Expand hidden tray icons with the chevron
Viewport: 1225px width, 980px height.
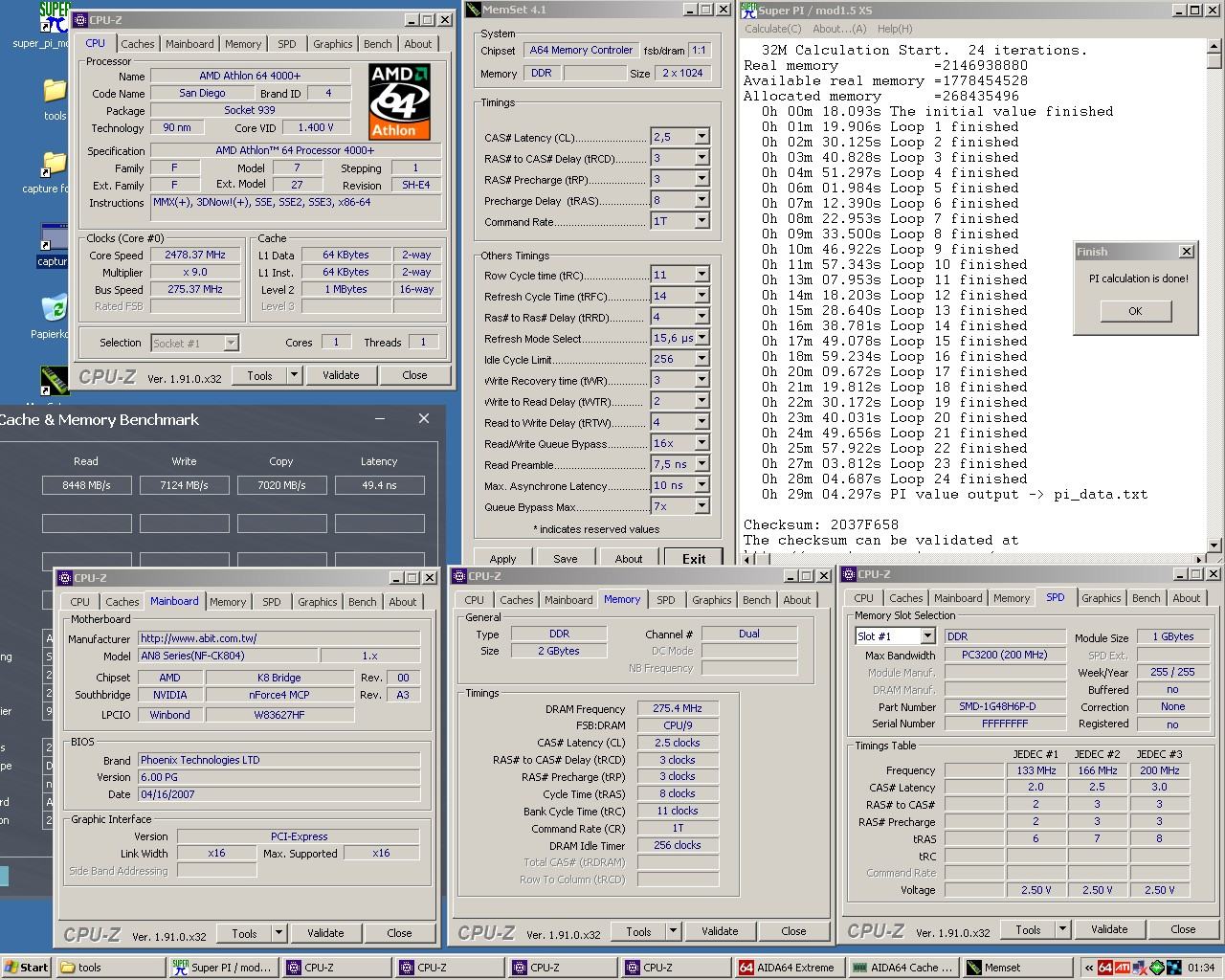[1089, 968]
